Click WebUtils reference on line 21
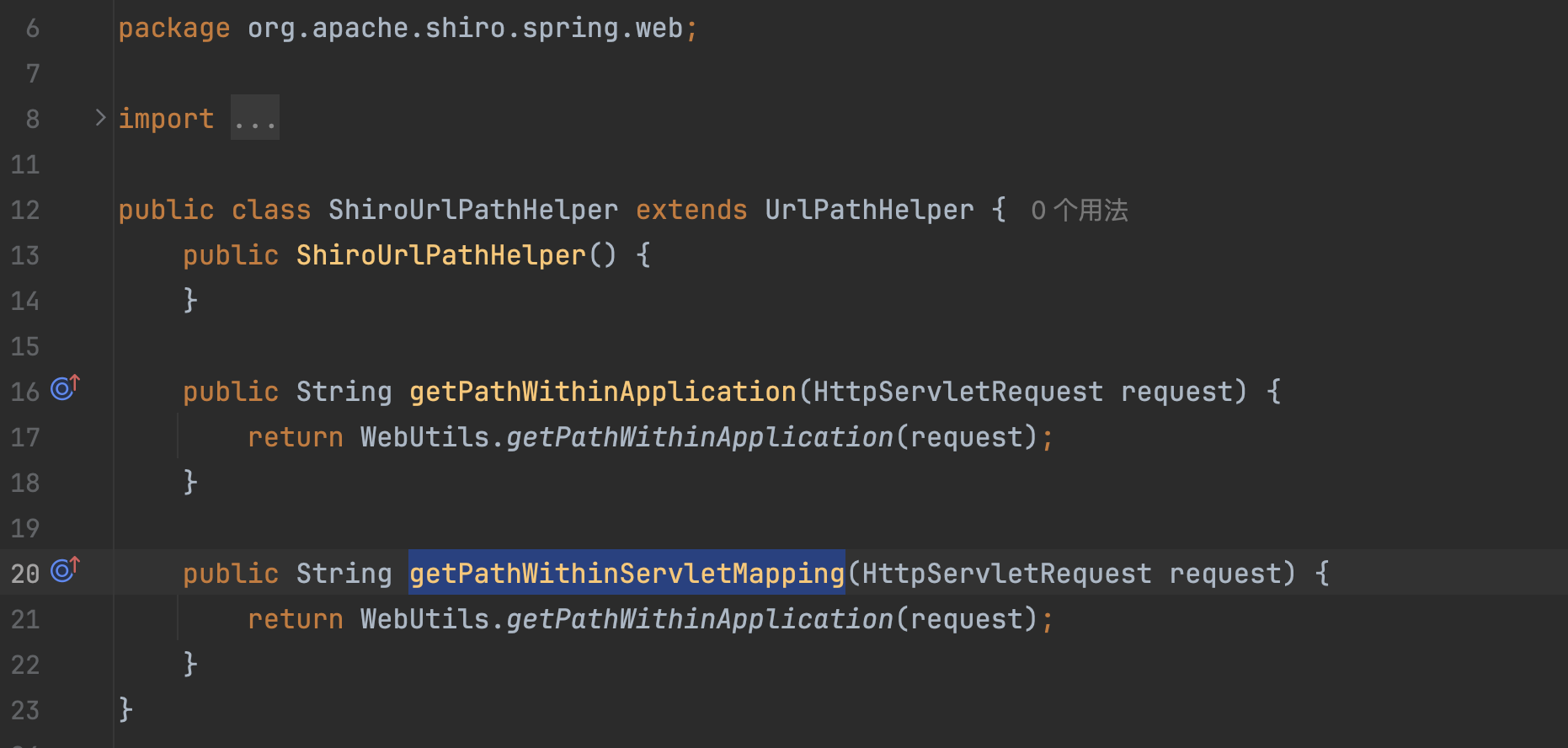This screenshot has height=748, width=1568. tap(424, 619)
